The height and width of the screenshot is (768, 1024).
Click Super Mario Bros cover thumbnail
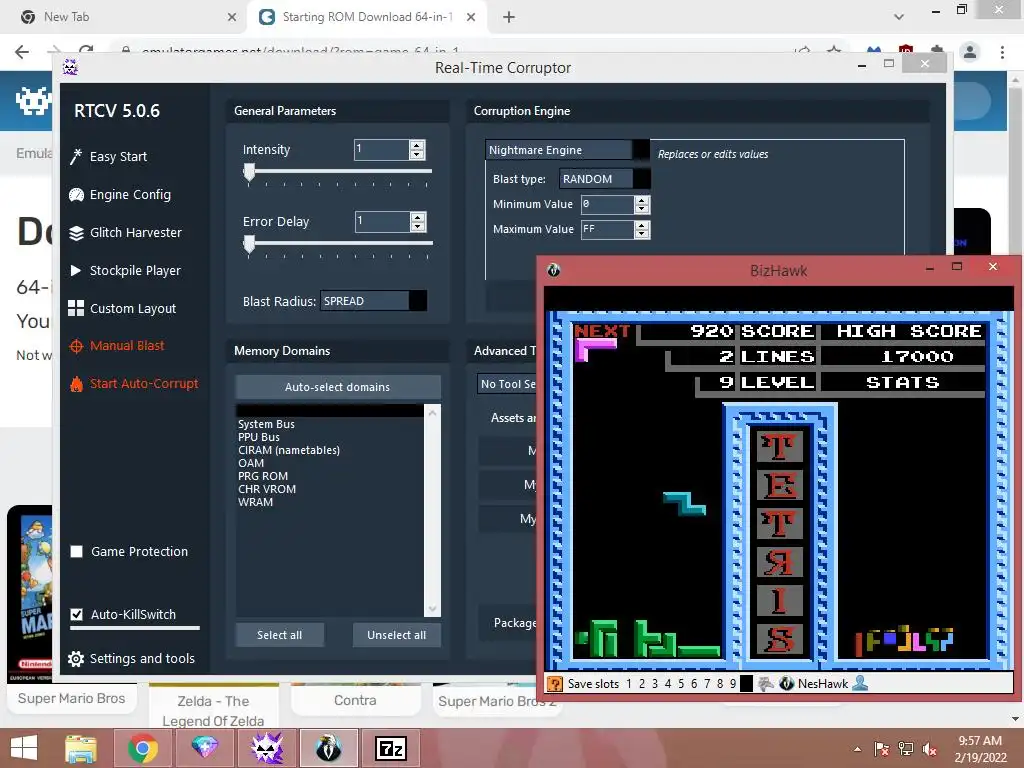pos(30,594)
